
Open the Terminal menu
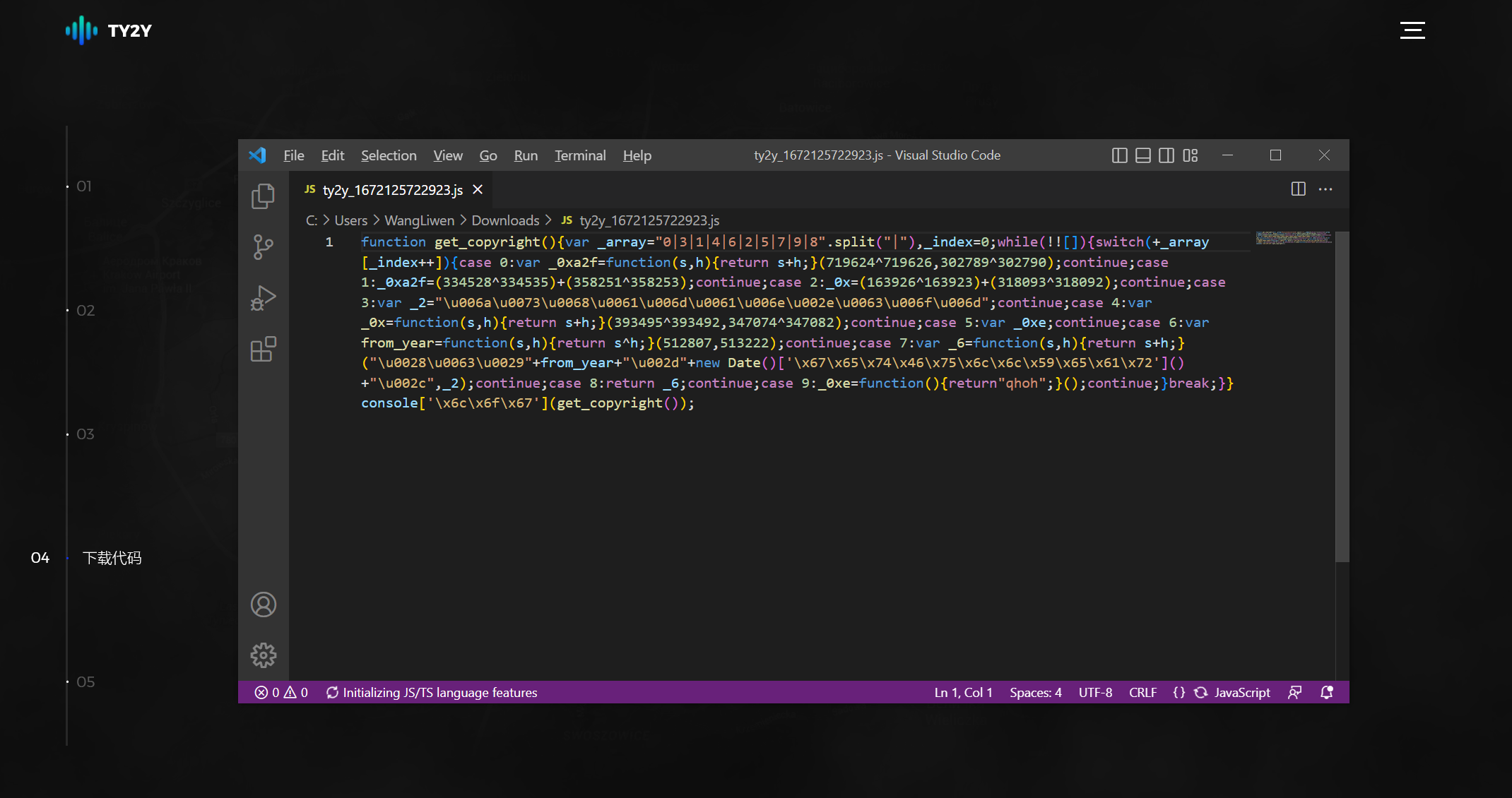[579, 155]
